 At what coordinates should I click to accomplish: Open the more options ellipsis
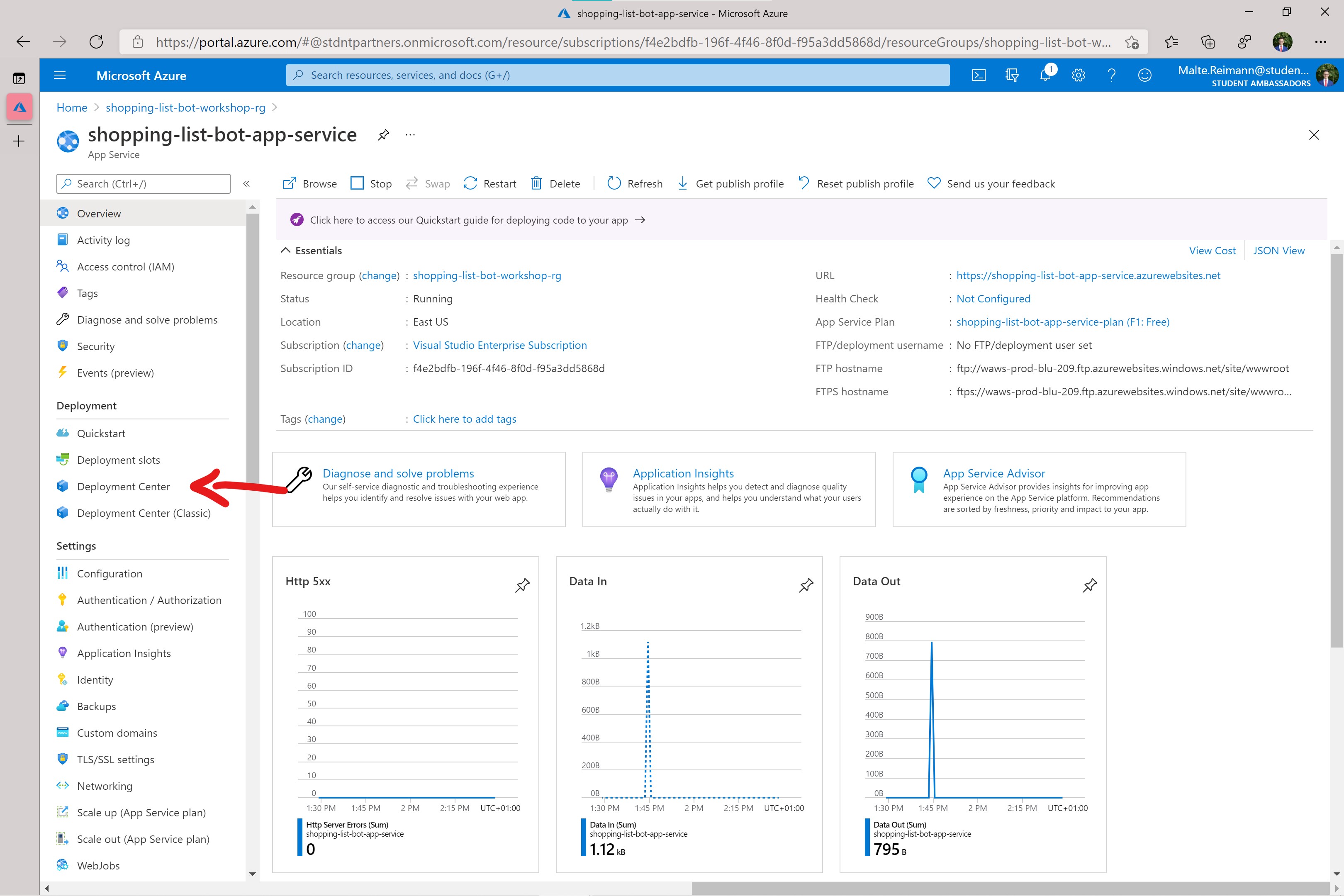(410, 135)
